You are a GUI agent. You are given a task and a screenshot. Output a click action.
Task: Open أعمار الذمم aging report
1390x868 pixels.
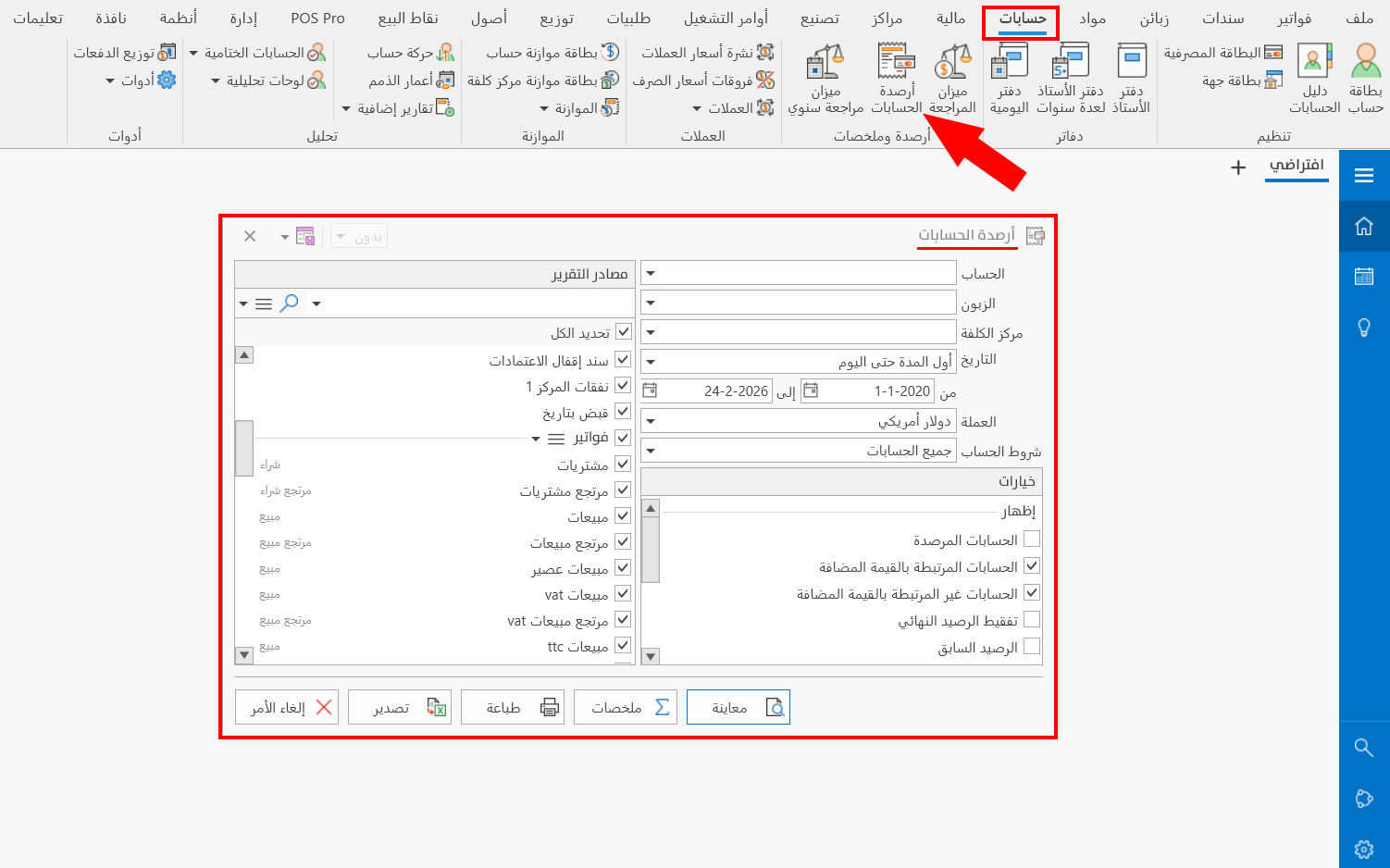[x=411, y=81]
